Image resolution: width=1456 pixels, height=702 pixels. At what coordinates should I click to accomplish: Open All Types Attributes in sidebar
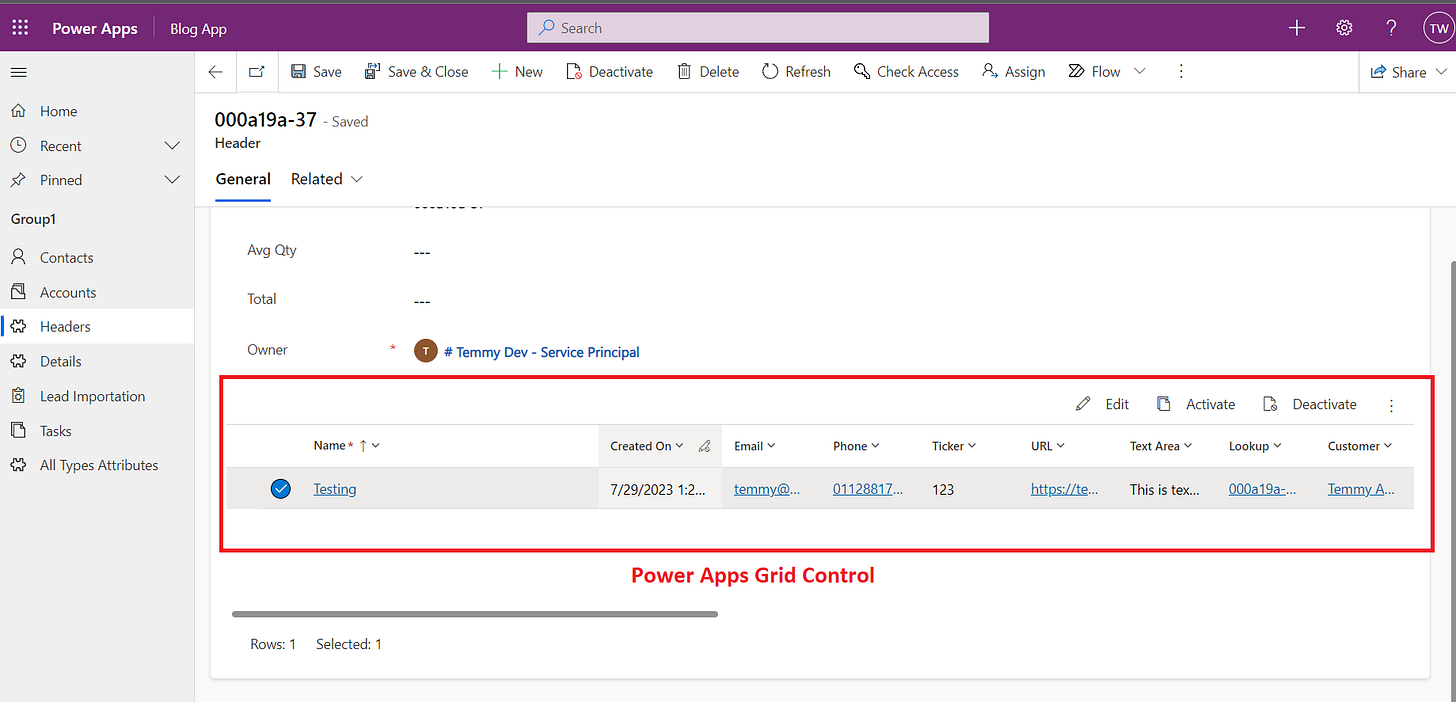coord(97,465)
